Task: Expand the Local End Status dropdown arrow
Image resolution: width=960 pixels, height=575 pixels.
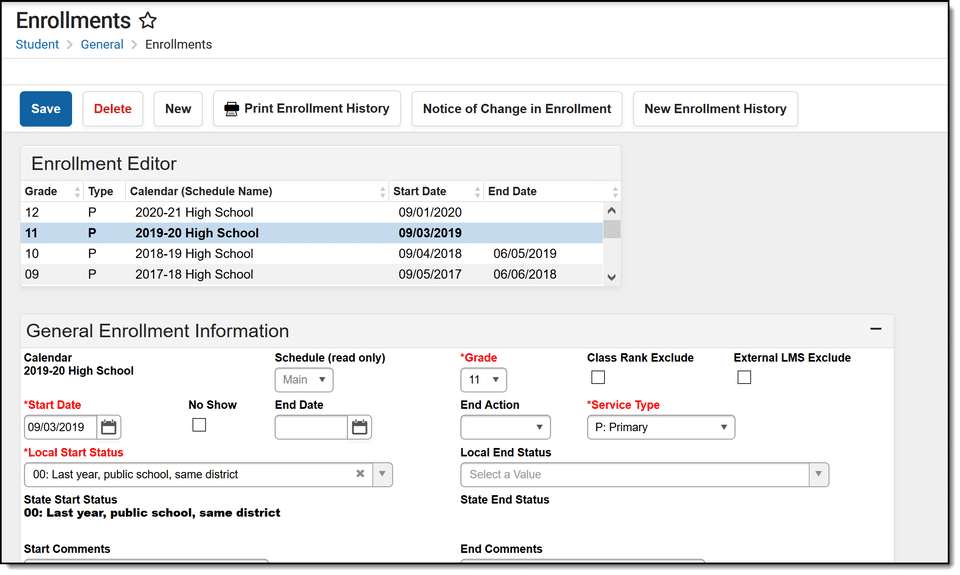Action: coord(819,474)
